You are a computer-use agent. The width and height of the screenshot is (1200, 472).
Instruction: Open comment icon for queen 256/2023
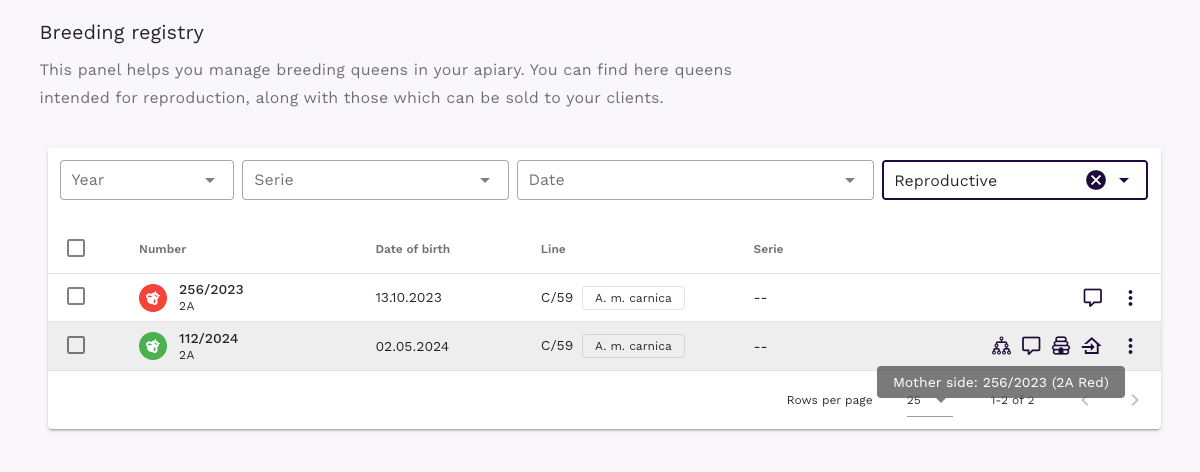[1092, 297]
